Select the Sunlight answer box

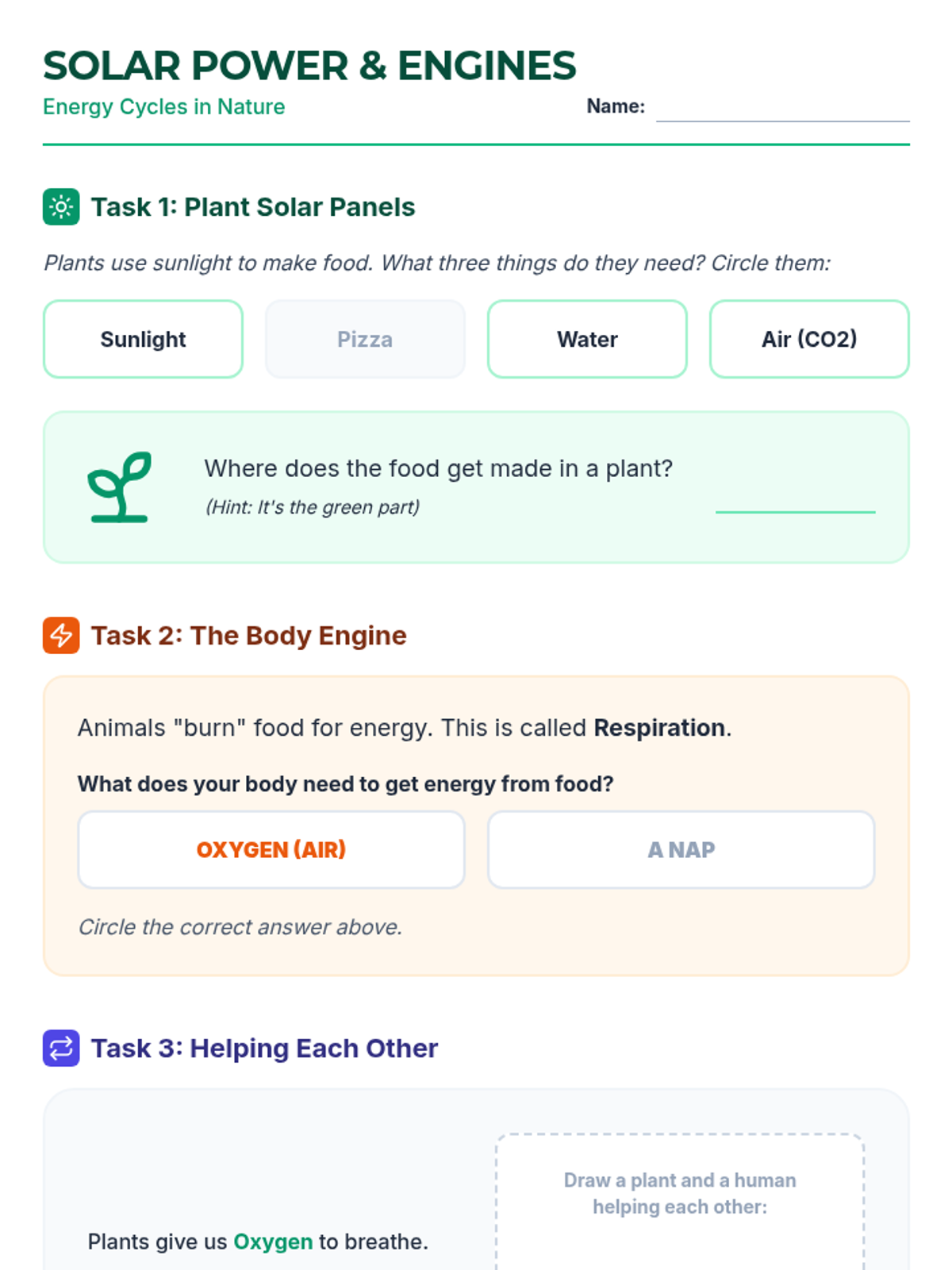pyautogui.click(x=143, y=339)
